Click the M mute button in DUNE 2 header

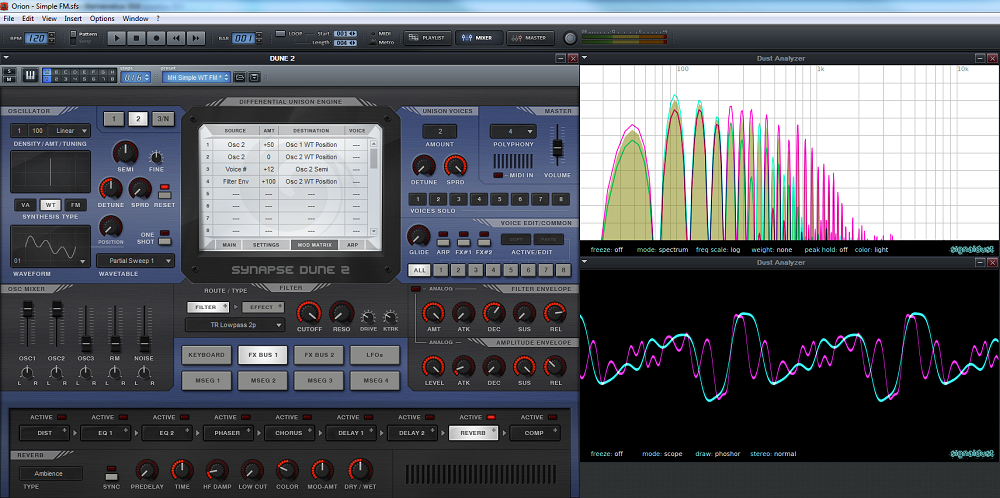(x=9, y=80)
